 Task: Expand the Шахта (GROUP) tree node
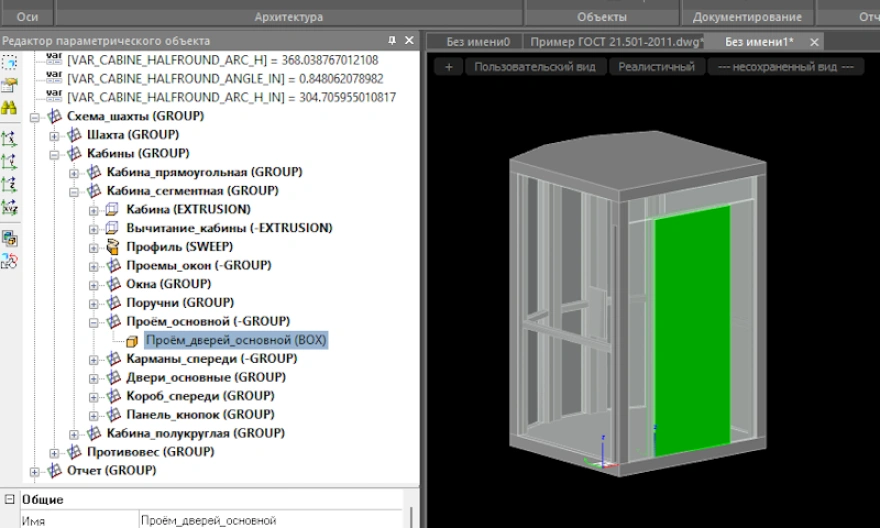point(55,135)
